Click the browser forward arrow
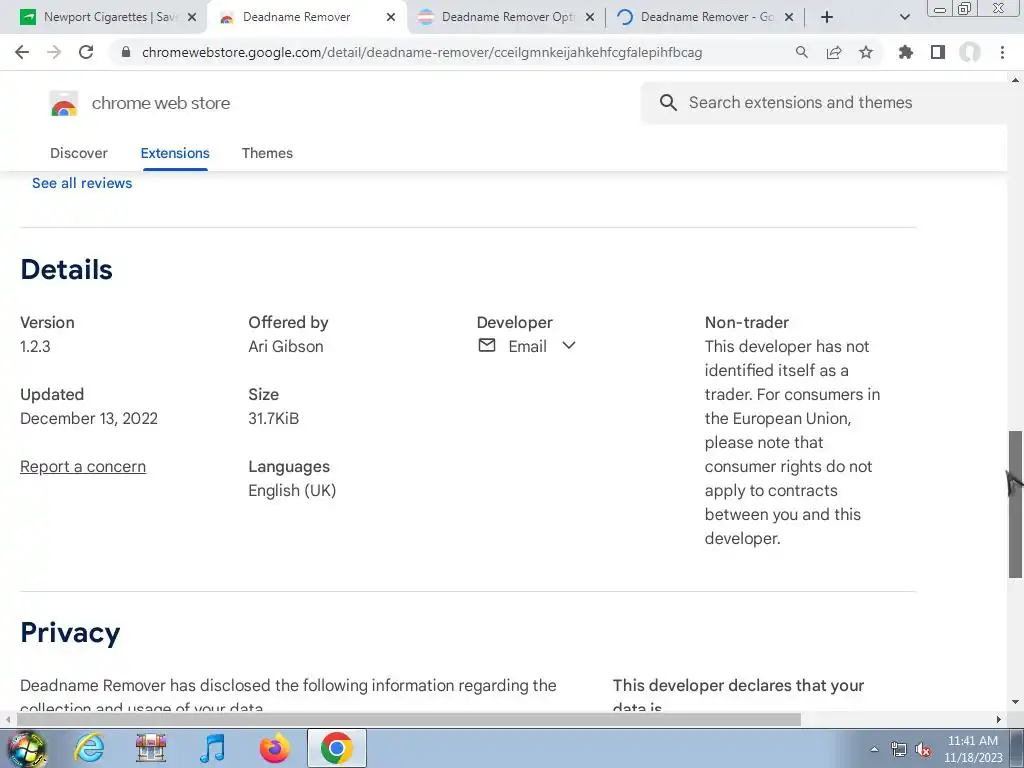Screen dimensions: 1024x768 [x=54, y=52]
